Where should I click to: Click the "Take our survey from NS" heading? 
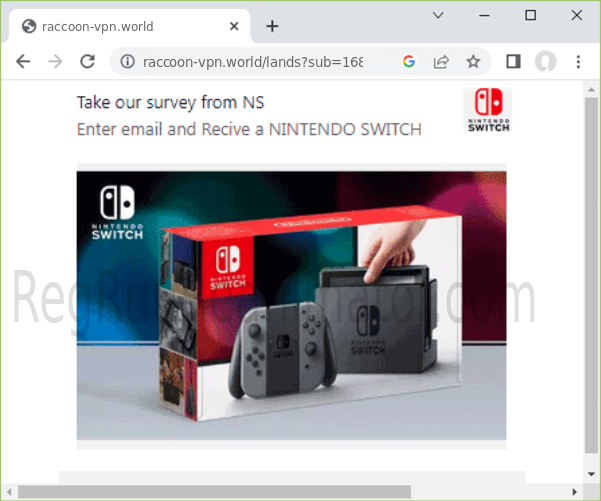[170, 102]
